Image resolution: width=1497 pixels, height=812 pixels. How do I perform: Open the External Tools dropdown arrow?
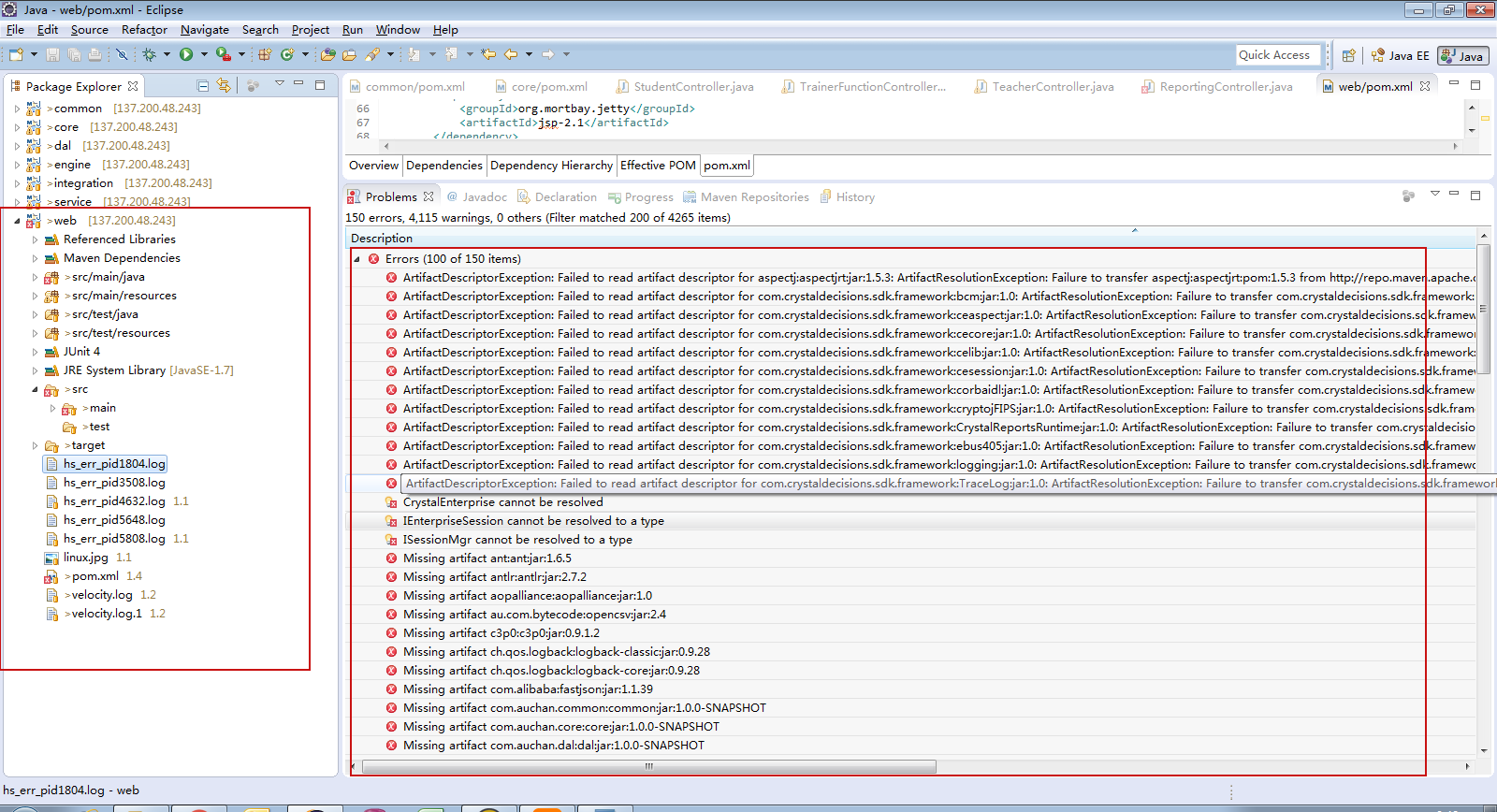click(x=241, y=55)
